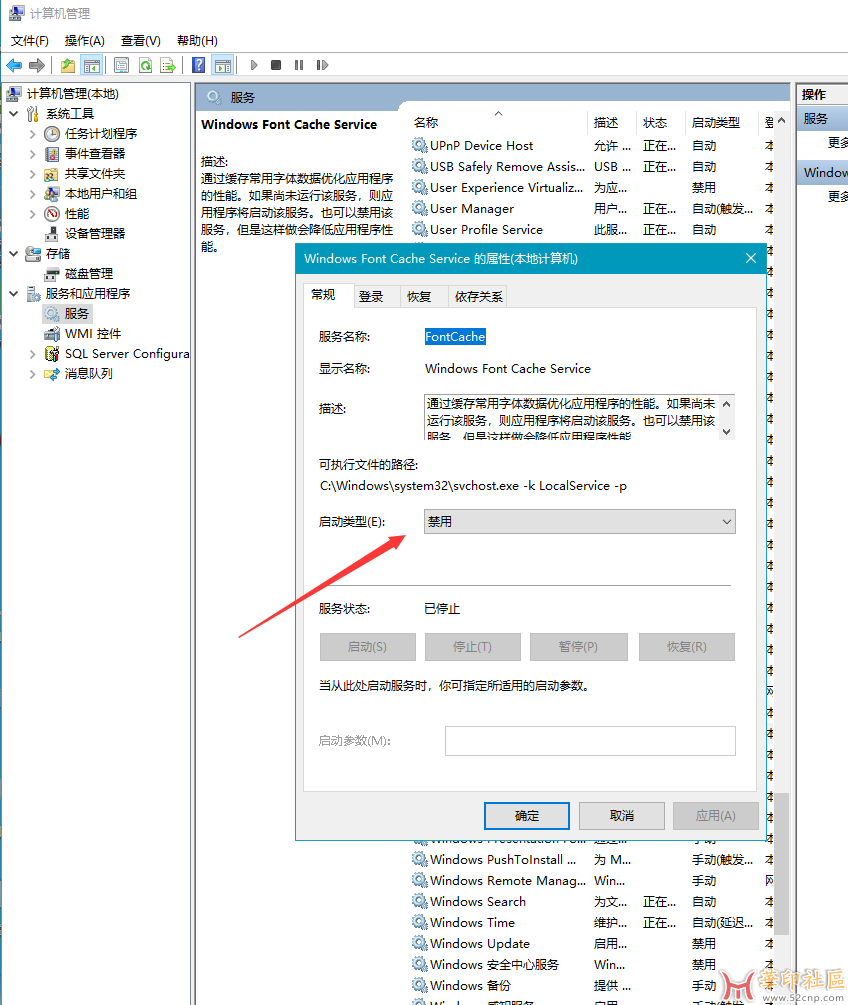
Task: Click the 应用(A) button
Action: coord(716,816)
